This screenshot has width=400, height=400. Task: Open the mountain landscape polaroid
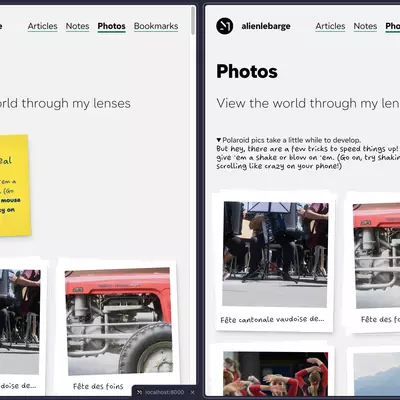(x=374, y=372)
